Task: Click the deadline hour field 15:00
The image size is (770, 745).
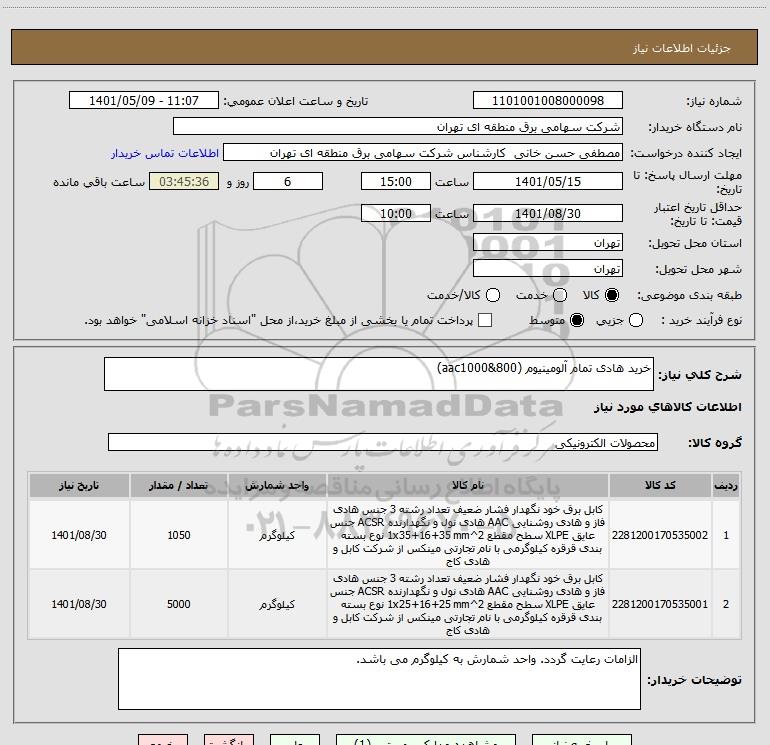Action: coord(396,181)
